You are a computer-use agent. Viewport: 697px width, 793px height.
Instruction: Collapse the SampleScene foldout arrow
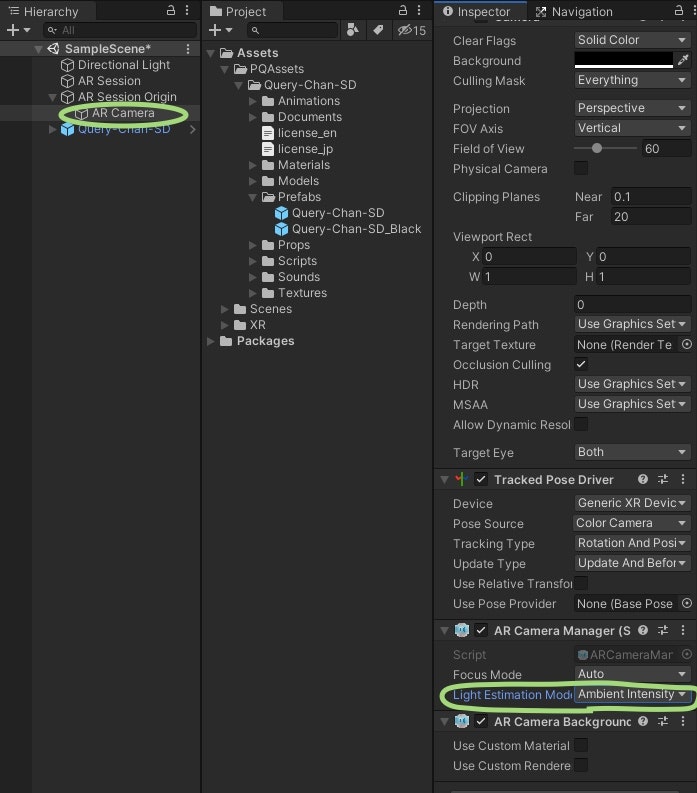(38, 49)
